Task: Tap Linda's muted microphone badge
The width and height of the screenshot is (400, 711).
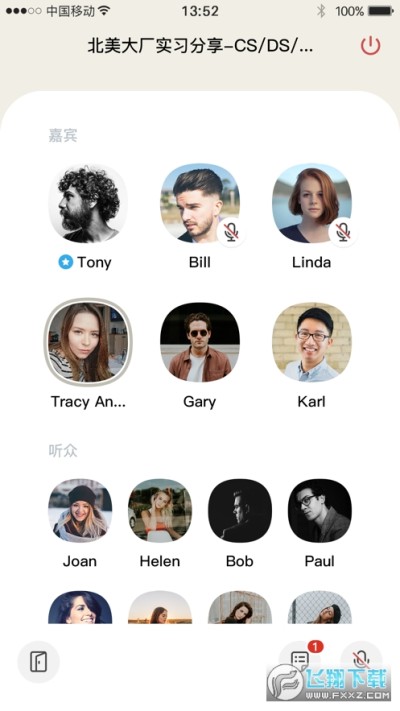Action: pos(343,232)
